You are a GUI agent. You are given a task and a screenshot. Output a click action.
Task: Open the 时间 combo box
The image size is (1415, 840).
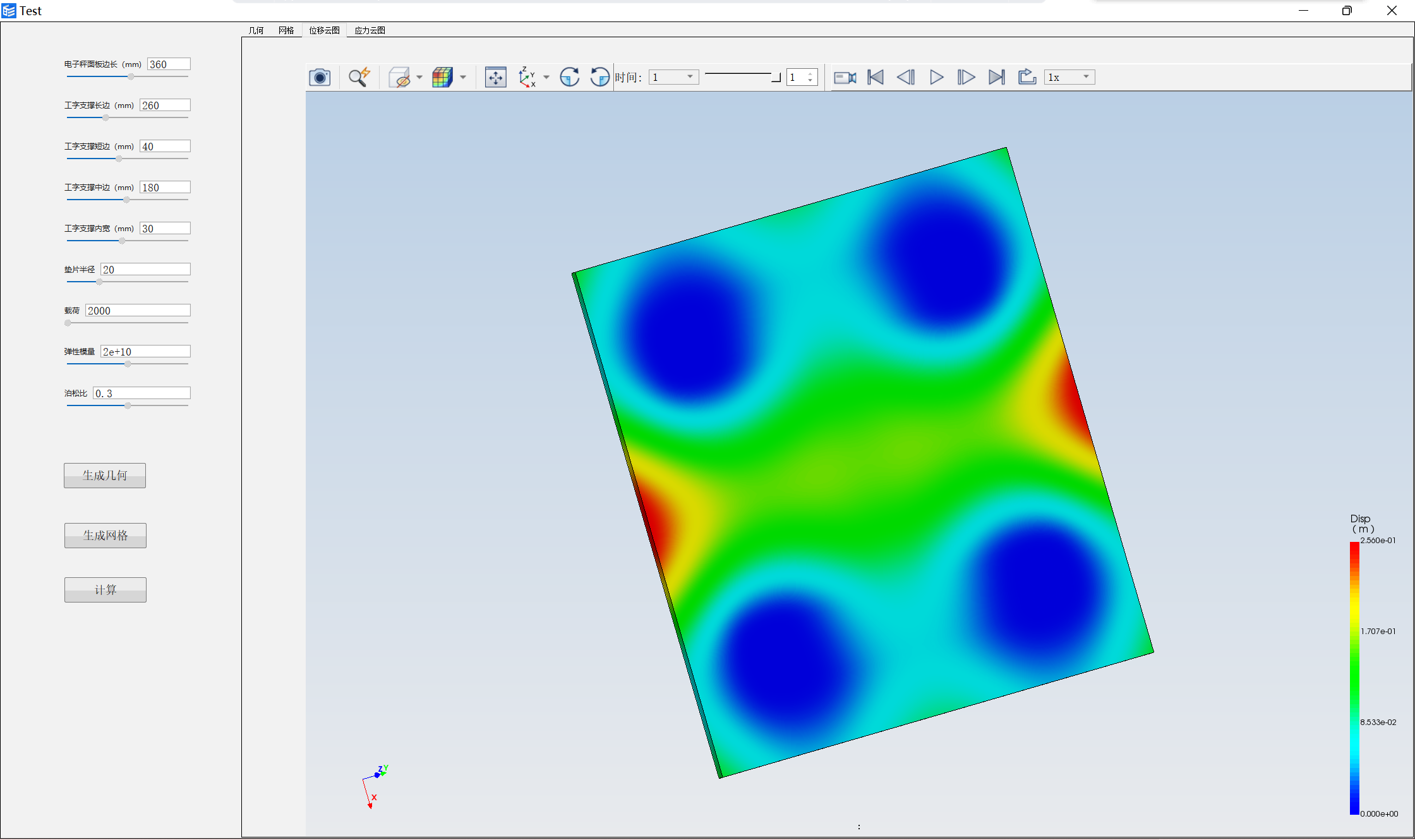[673, 77]
